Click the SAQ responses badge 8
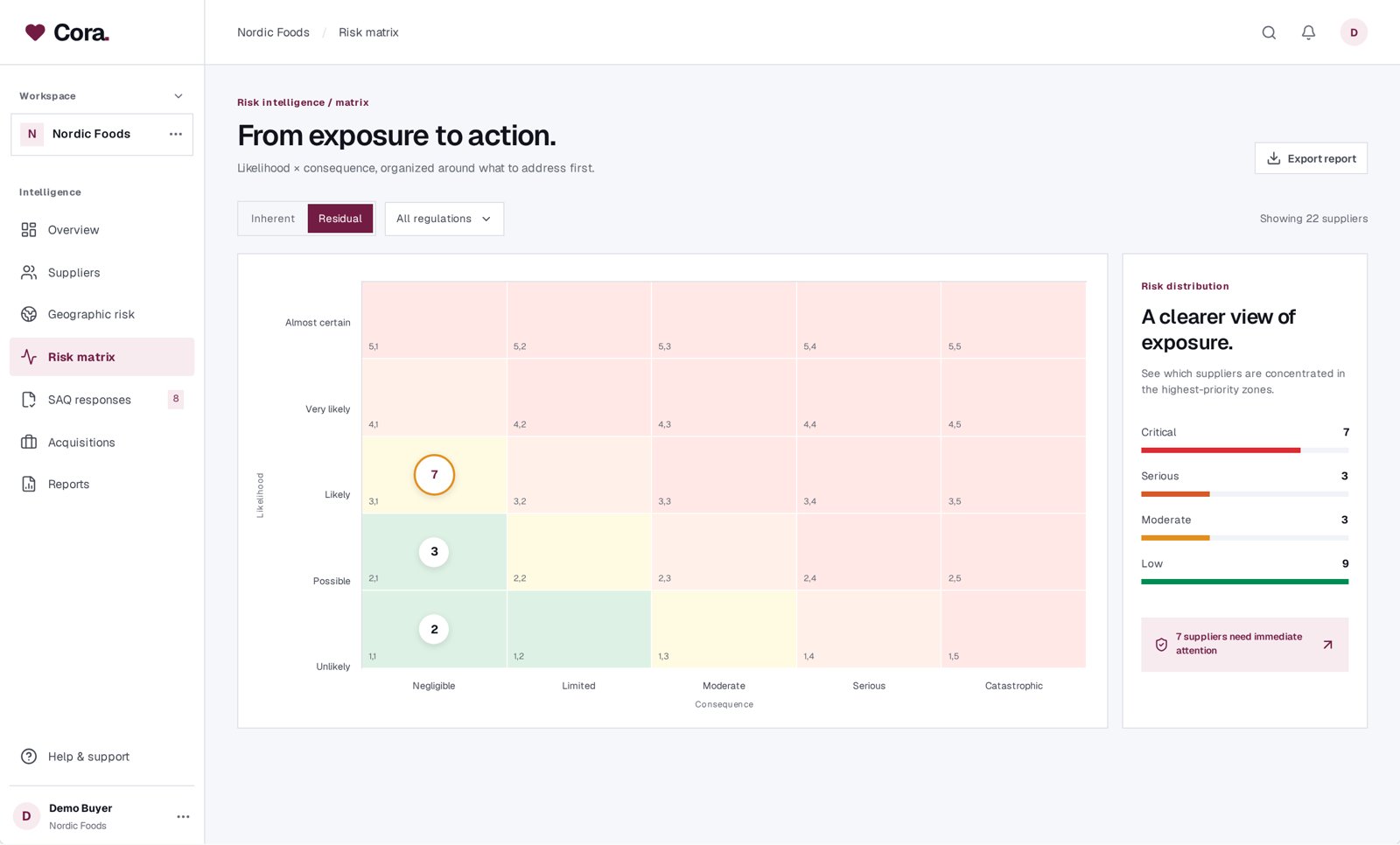The height and width of the screenshot is (845, 1400). pos(176,399)
